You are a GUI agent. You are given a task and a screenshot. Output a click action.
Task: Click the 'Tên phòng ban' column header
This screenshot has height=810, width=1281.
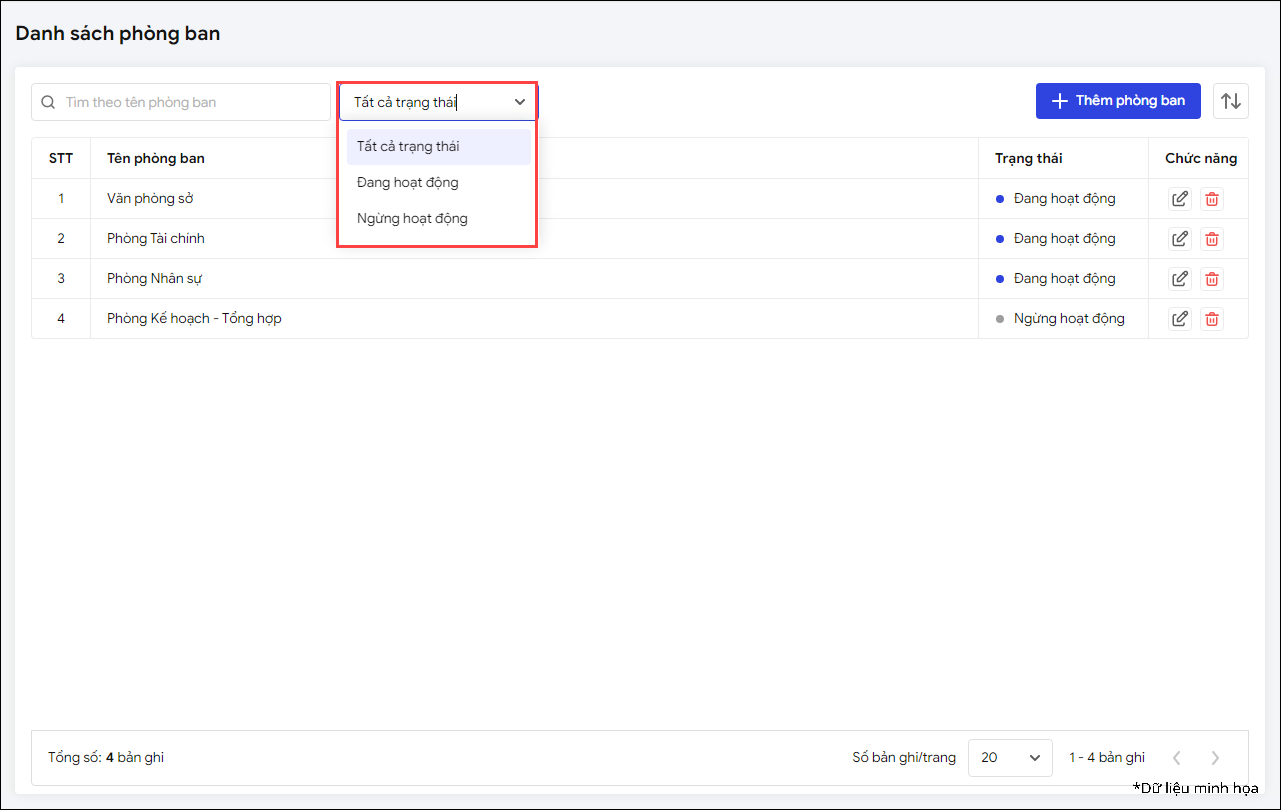point(156,159)
